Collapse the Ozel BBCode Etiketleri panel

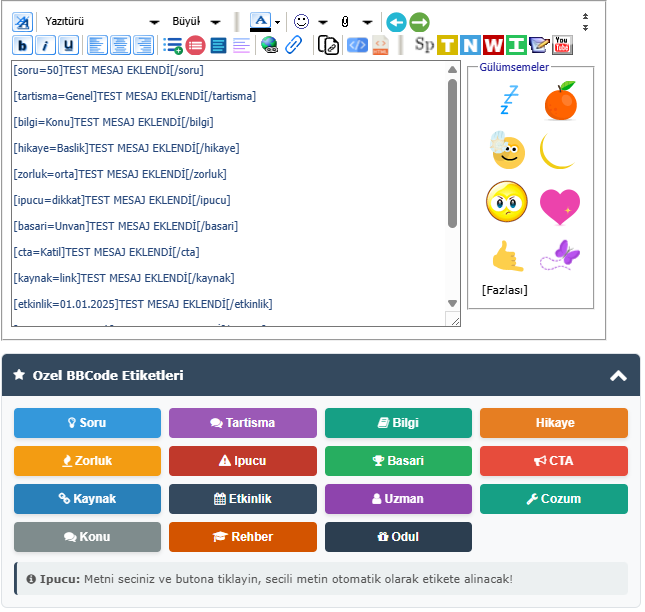pos(618,376)
